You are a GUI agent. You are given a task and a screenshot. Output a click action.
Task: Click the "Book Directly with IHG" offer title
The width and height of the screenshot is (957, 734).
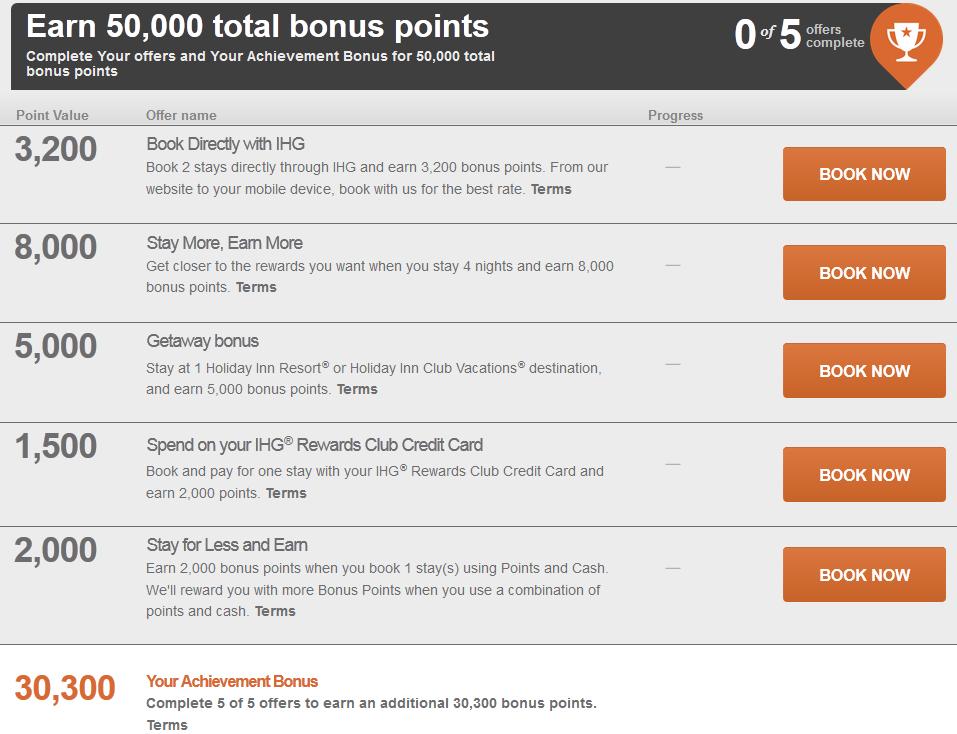coord(225,144)
